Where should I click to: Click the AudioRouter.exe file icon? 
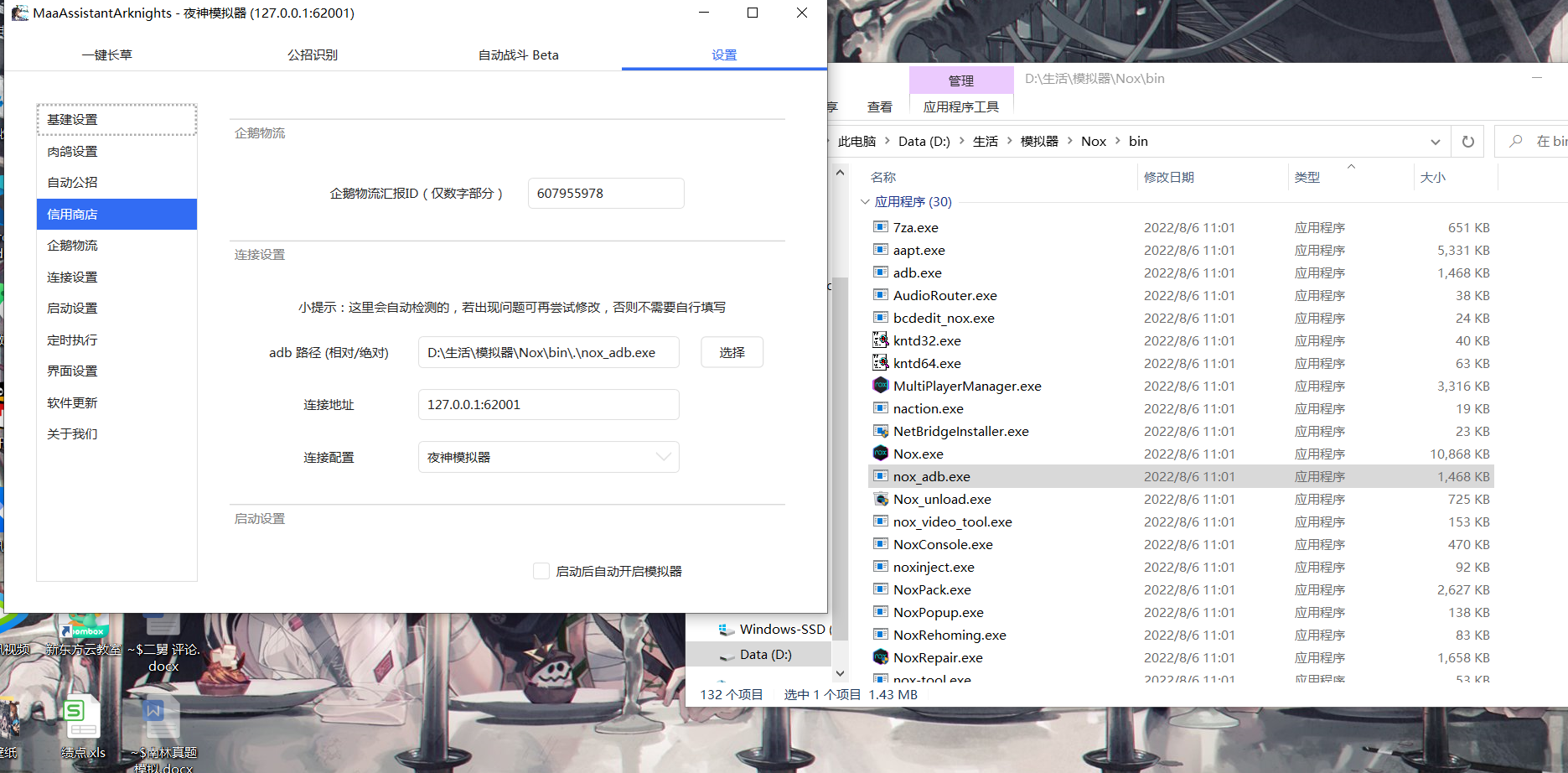coord(881,295)
